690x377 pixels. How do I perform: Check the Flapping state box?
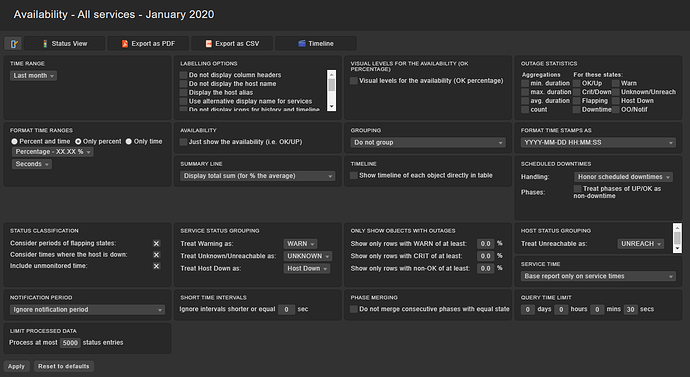tap(576, 101)
